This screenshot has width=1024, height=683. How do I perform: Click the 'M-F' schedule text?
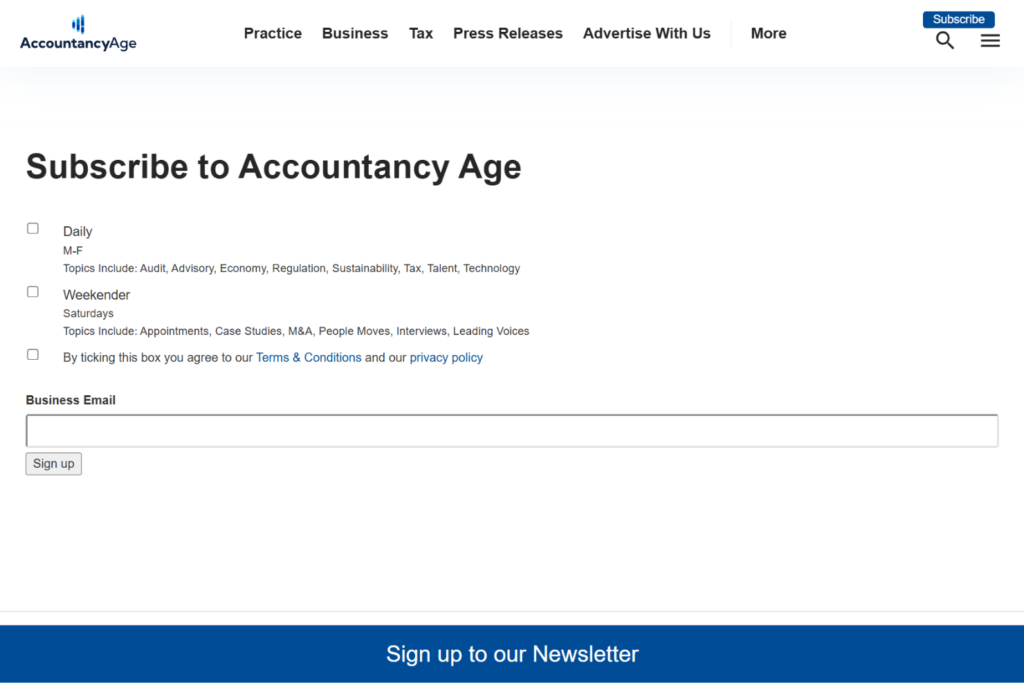coord(72,251)
